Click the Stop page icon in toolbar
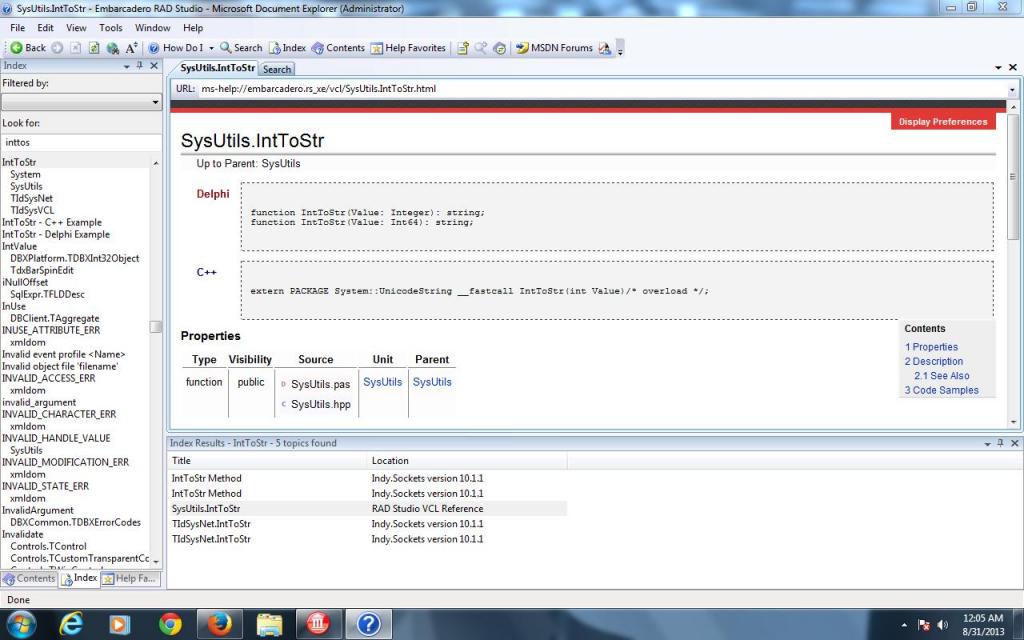This screenshot has height=640, width=1024. point(76,48)
